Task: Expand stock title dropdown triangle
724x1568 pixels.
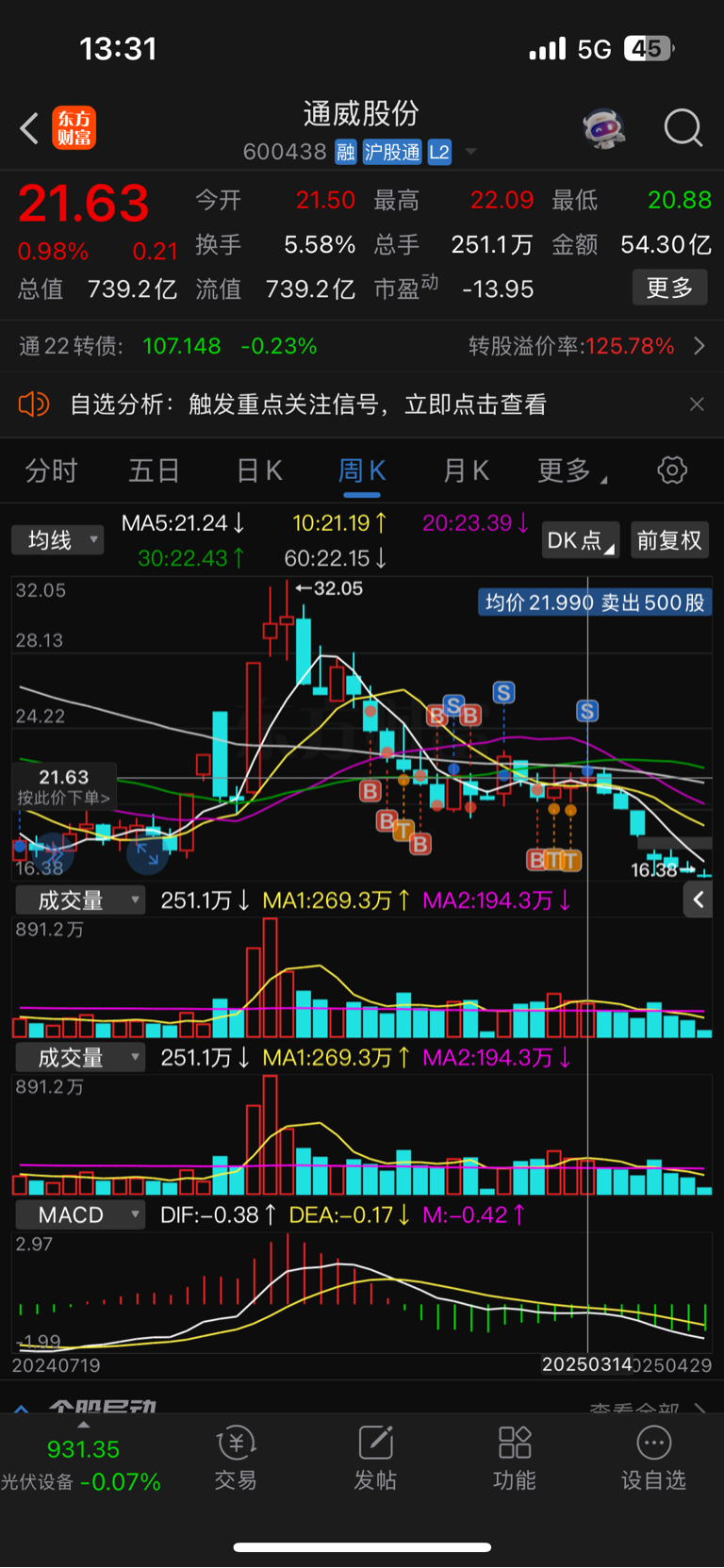Action: 470,152
